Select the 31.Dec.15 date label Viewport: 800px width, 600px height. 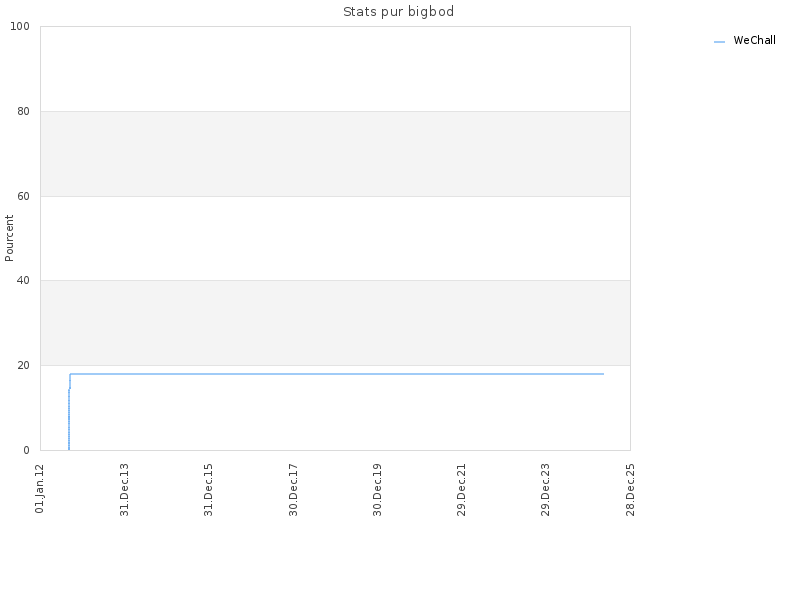pos(209,490)
